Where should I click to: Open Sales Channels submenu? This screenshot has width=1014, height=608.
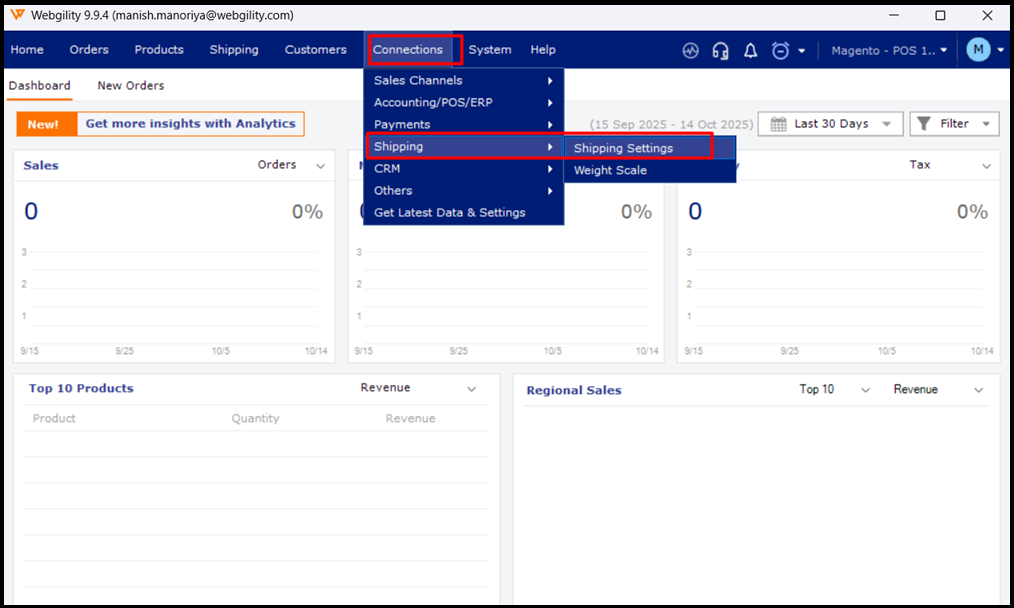coord(418,80)
